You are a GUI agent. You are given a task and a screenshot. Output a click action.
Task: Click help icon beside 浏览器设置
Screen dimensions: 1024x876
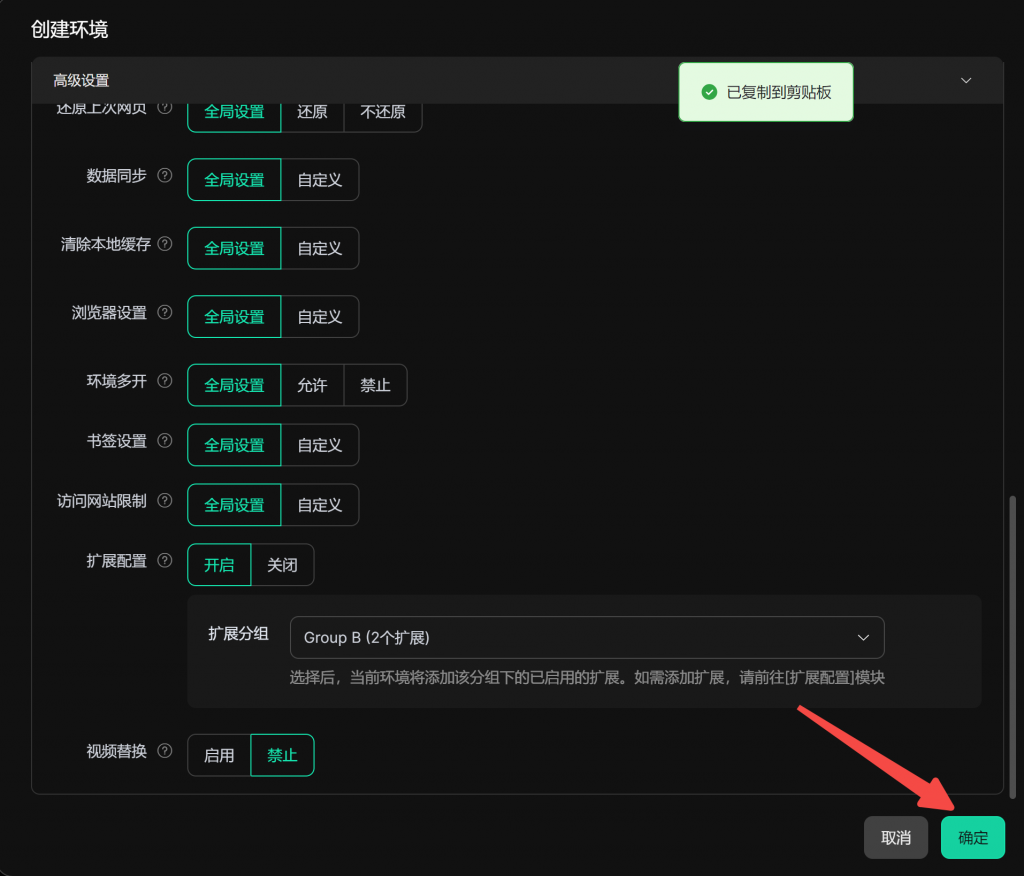click(165, 313)
